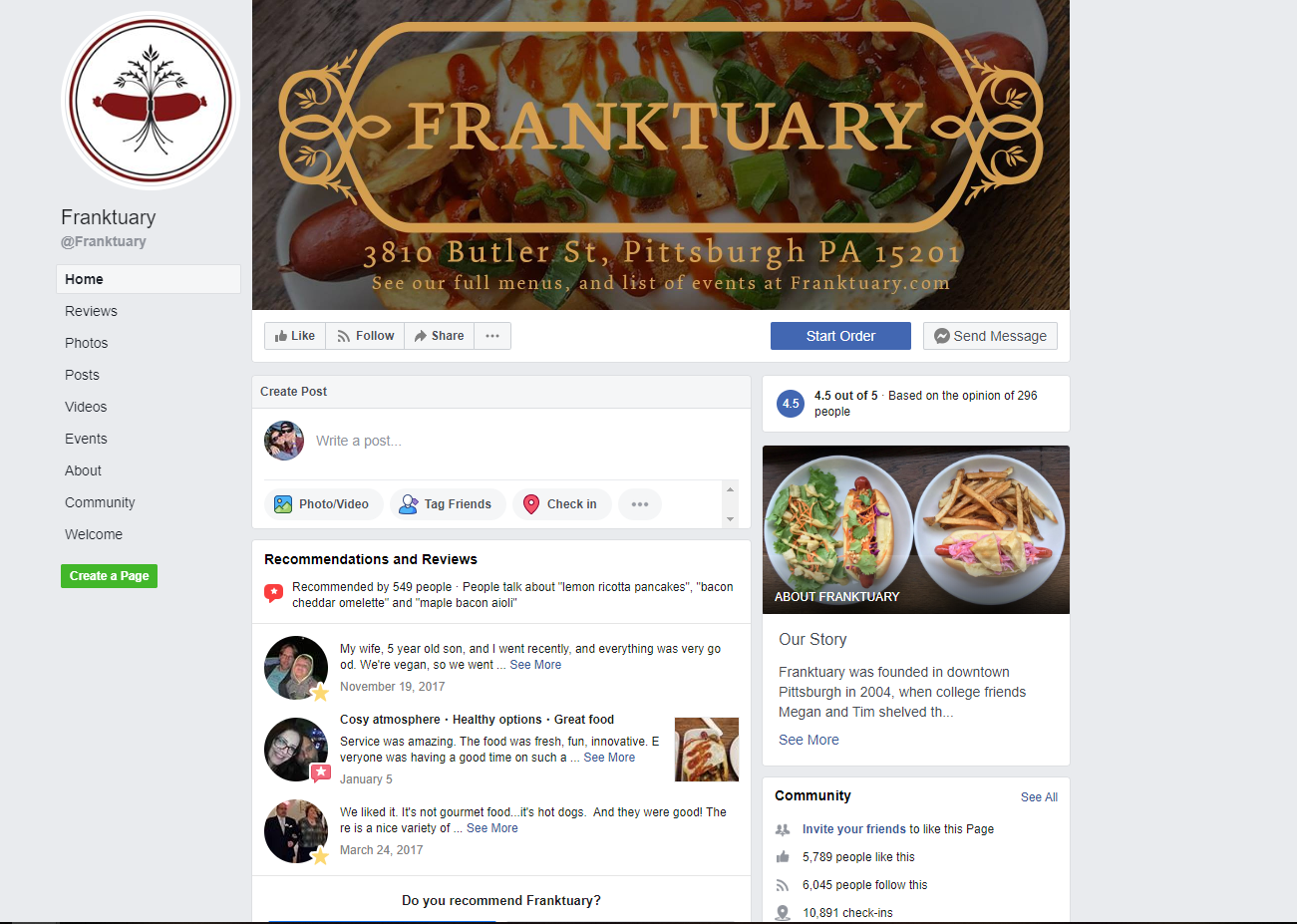Expand Our Story with See More
Screen dimensions: 1297x924
pyautogui.click(x=809, y=740)
